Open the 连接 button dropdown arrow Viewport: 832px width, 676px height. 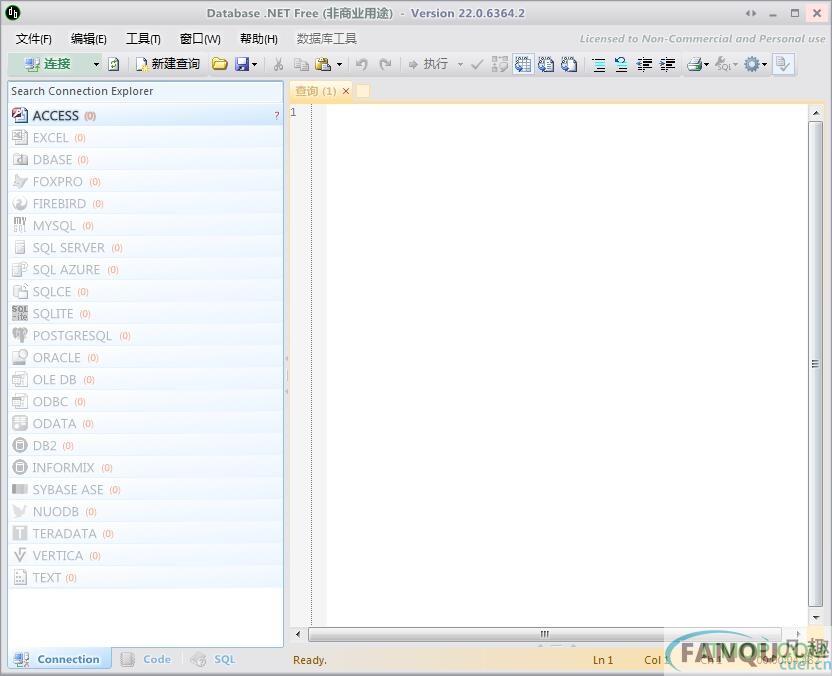(96, 64)
